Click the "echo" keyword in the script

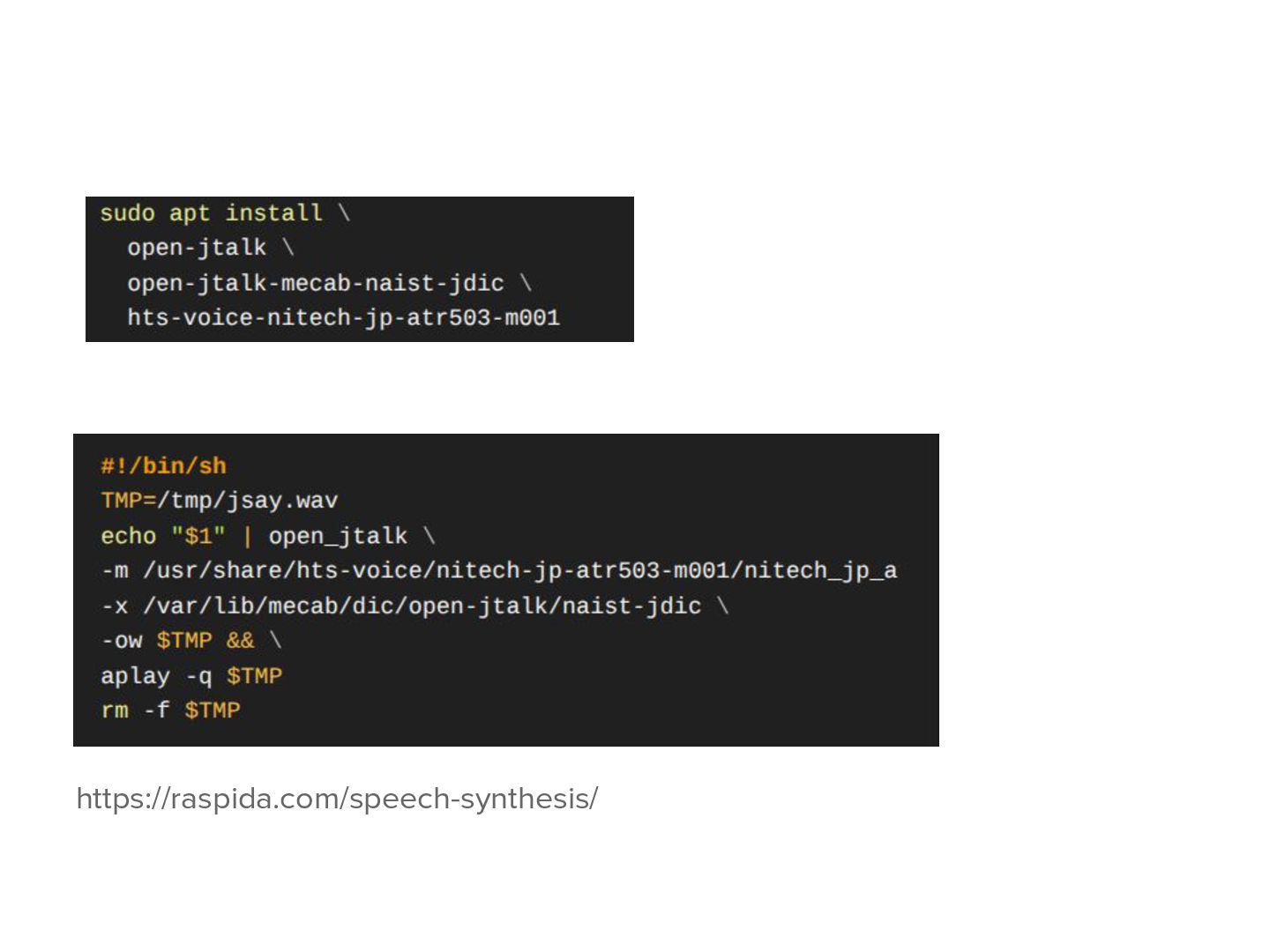[x=128, y=536]
